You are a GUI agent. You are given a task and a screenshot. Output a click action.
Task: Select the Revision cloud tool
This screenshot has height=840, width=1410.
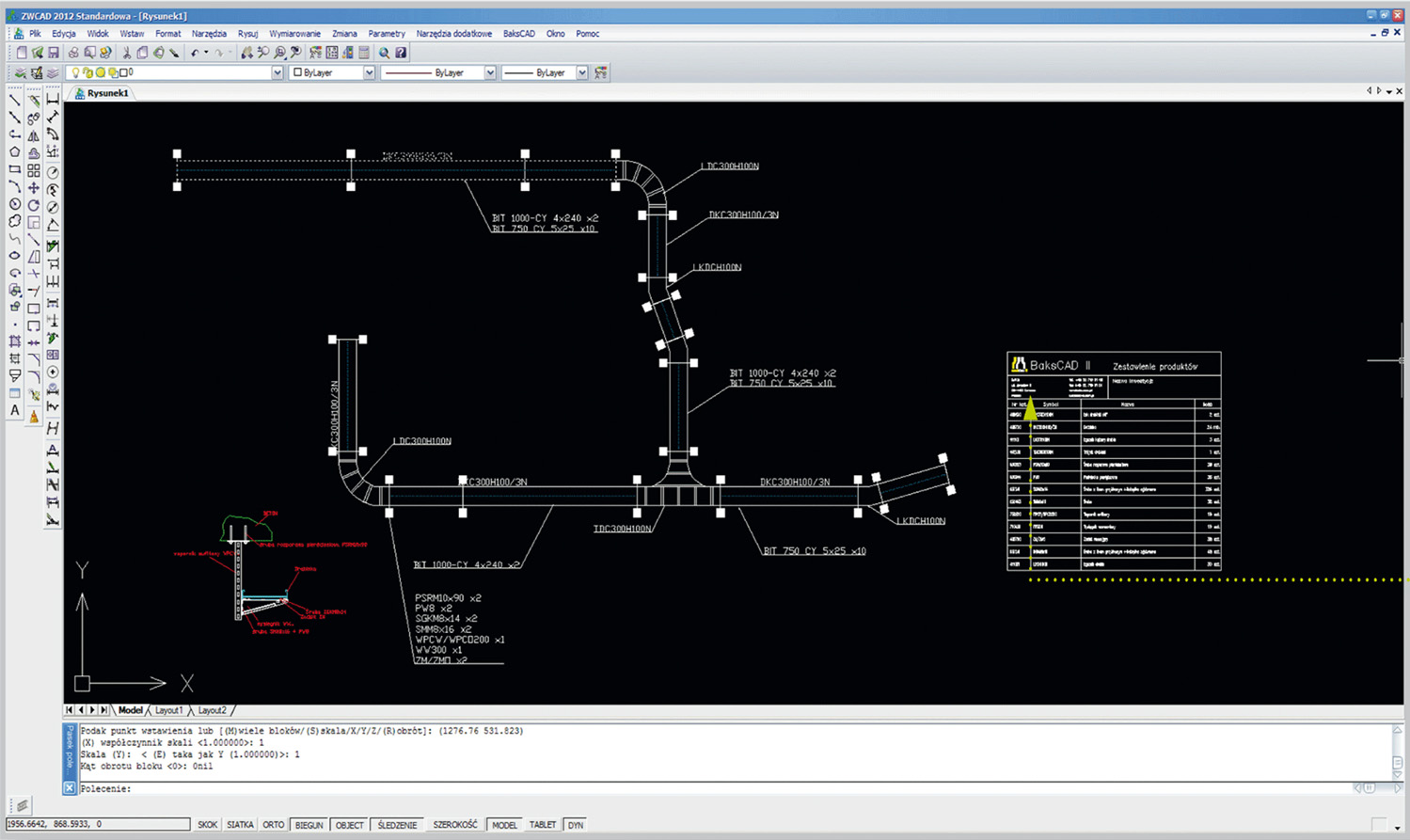click(15, 222)
